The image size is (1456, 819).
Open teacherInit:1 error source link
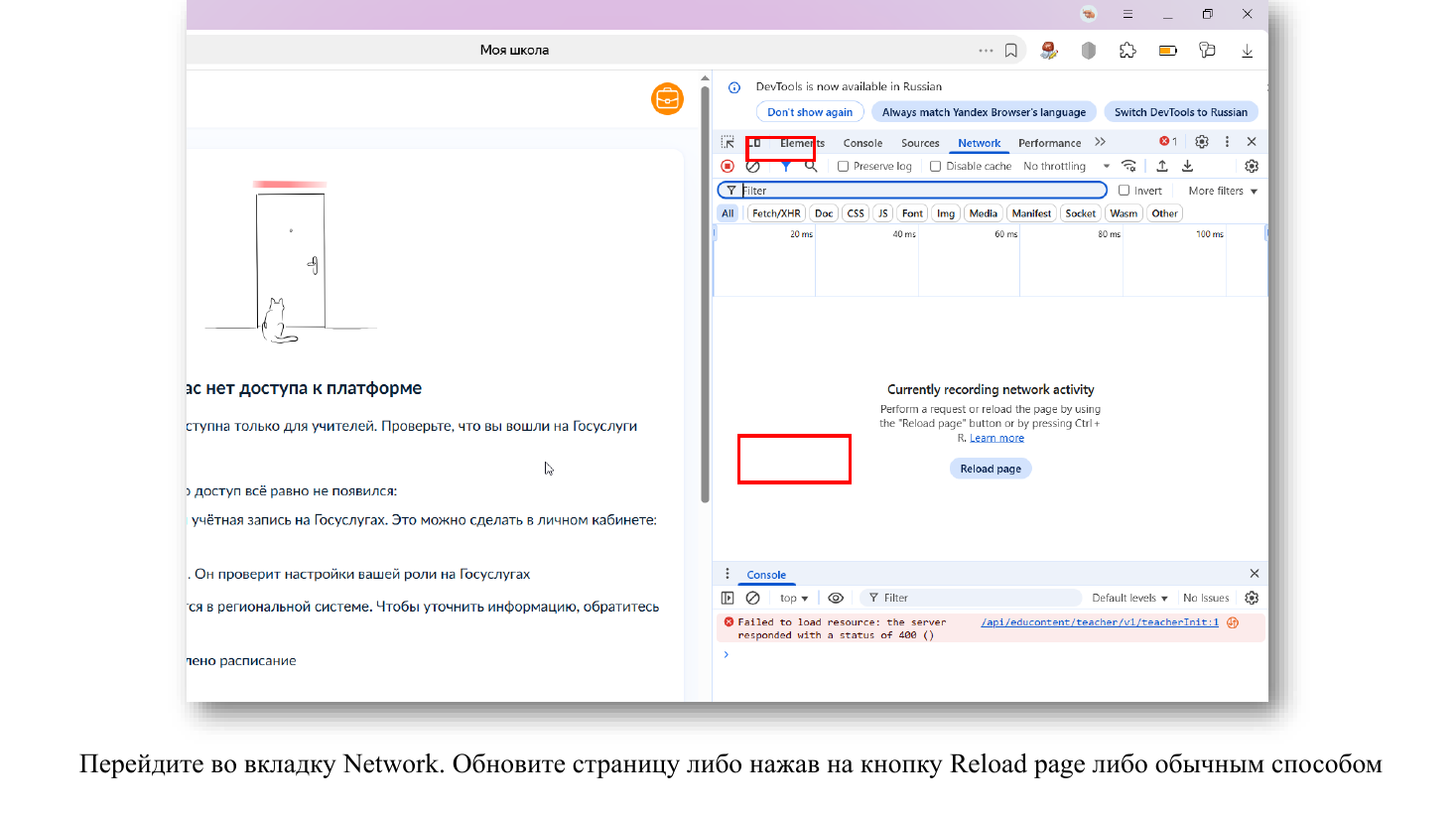[x=1100, y=622]
